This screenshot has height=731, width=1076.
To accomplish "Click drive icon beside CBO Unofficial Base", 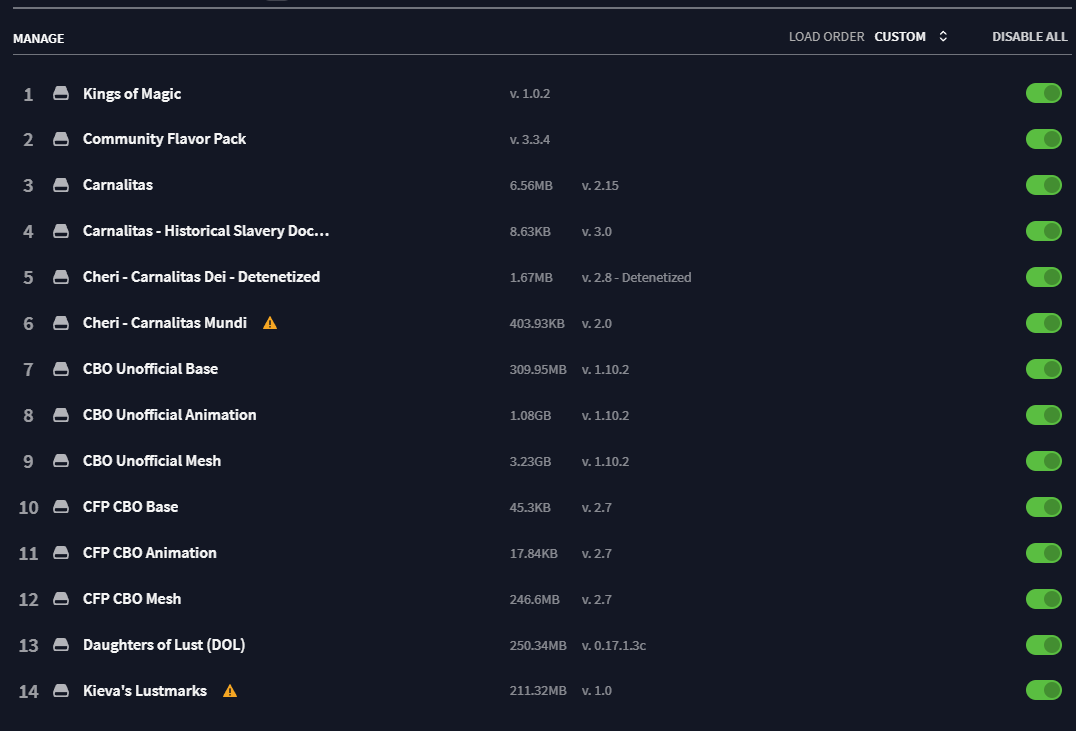I will (x=61, y=369).
